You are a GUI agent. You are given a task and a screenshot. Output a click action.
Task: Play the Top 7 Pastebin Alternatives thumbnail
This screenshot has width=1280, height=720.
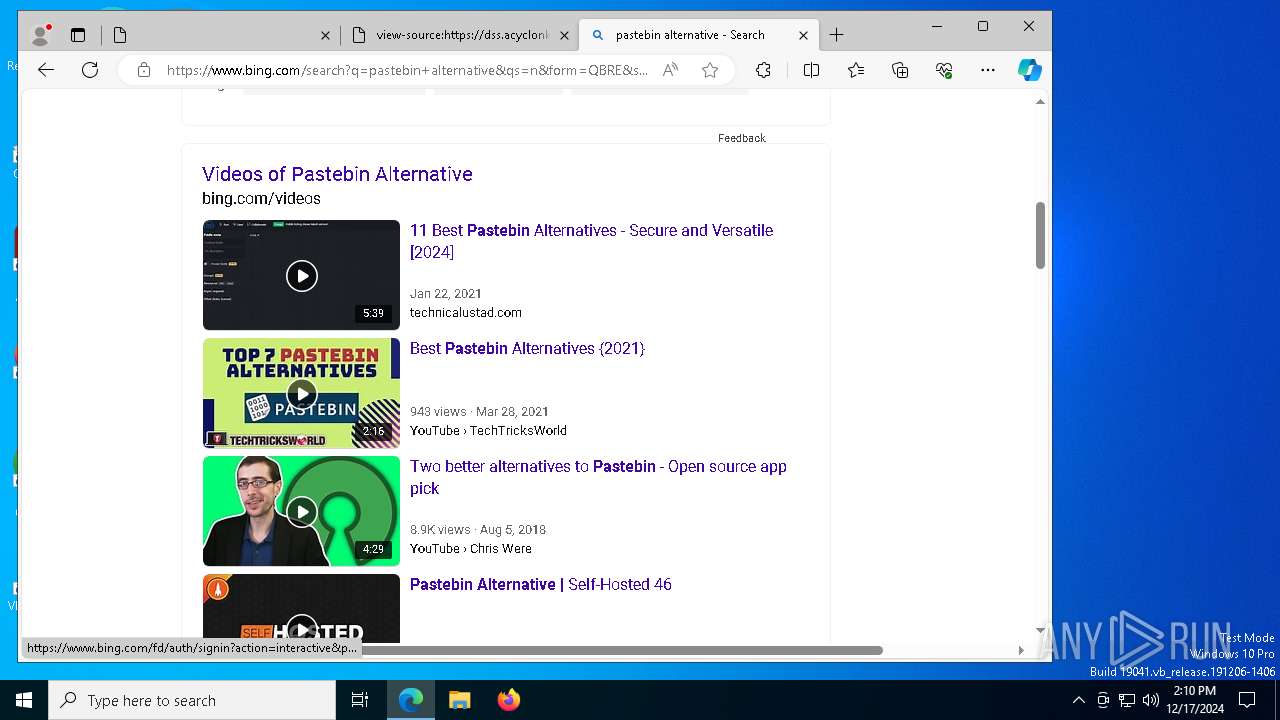point(301,393)
